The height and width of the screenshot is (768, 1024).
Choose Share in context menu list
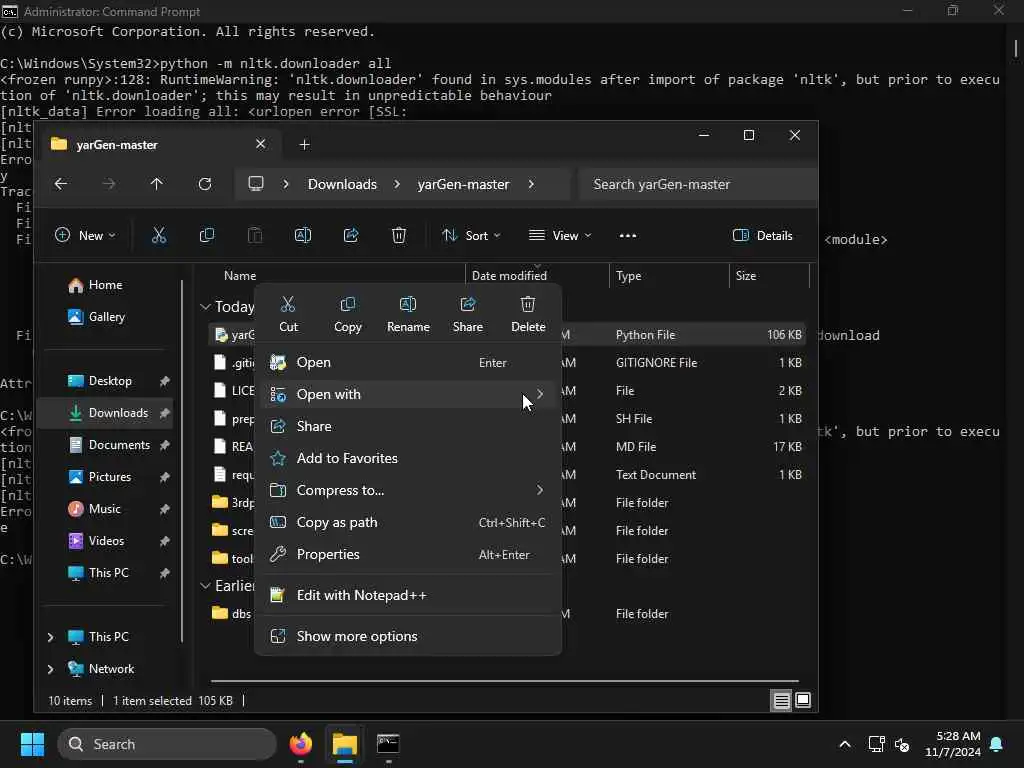click(408, 426)
